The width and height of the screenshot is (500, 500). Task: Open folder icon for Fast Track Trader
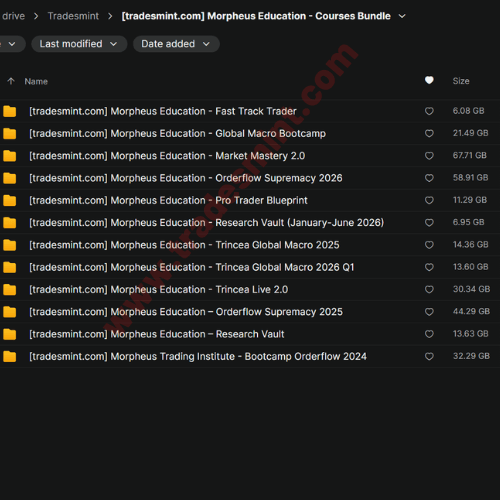[10, 111]
